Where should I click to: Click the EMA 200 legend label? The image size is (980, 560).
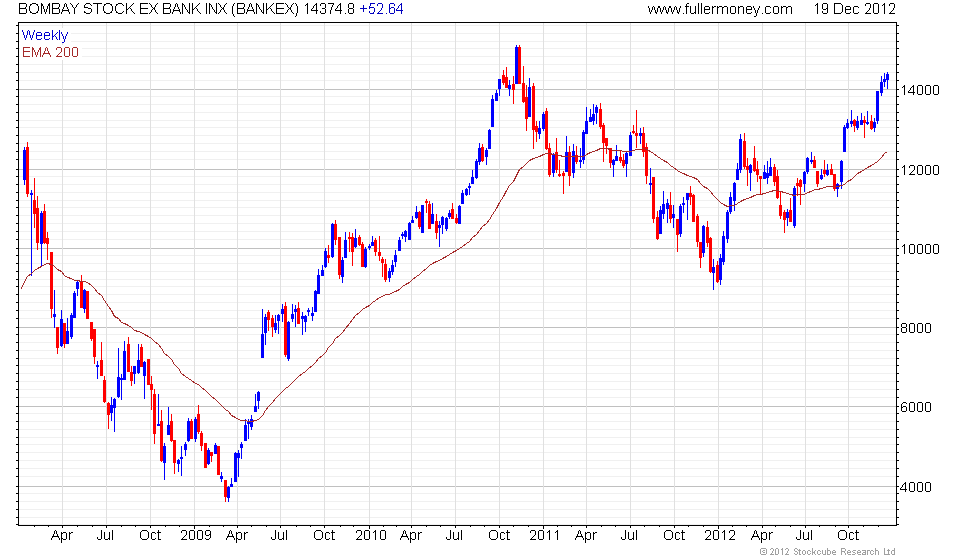point(51,52)
